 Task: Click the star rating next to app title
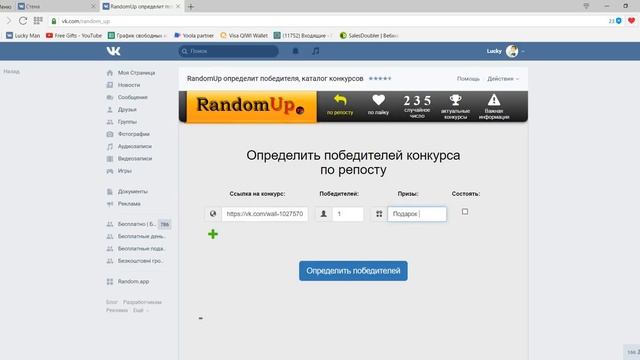pyautogui.click(x=380, y=78)
